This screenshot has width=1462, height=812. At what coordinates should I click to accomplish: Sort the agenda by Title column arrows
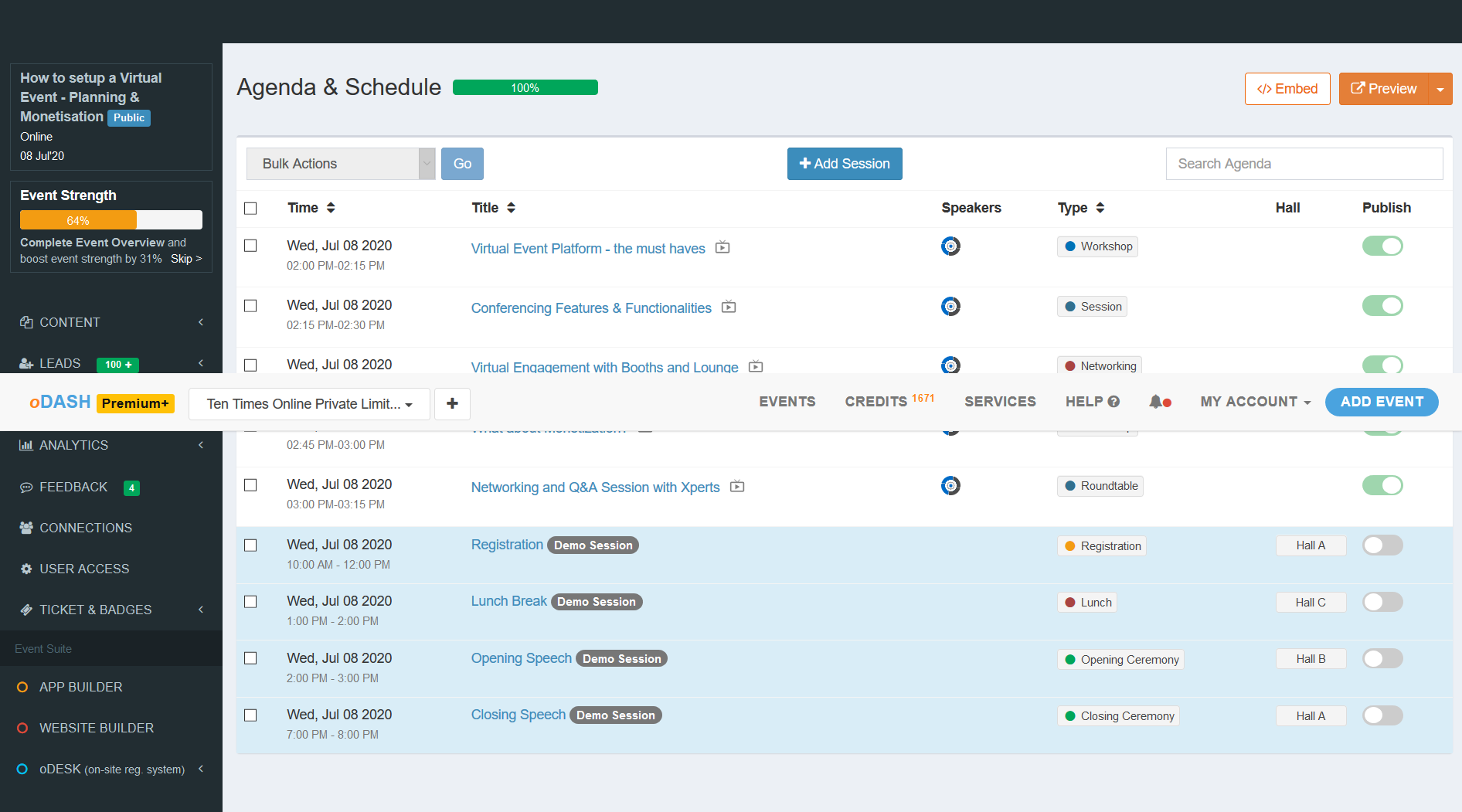(511, 208)
